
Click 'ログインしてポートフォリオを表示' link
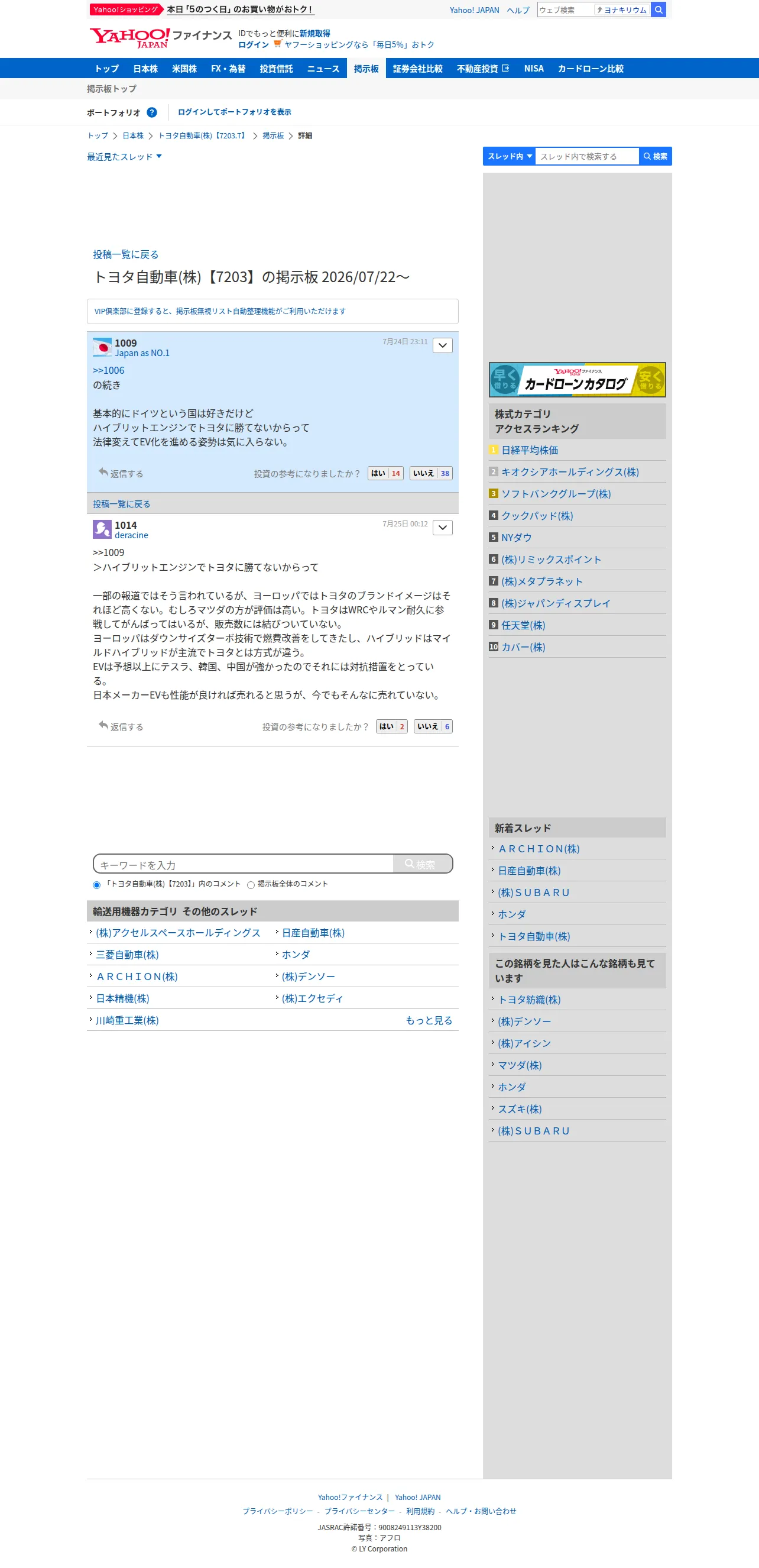click(x=234, y=112)
